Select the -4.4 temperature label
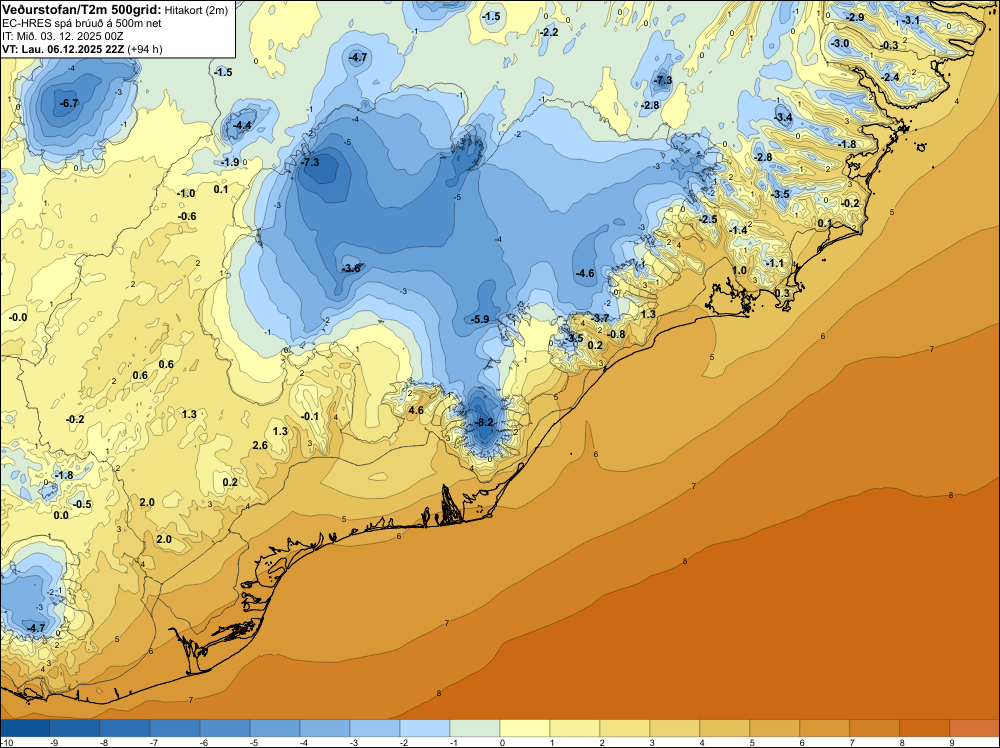Image resolution: width=1000 pixels, height=748 pixels. click(x=242, y=126)
